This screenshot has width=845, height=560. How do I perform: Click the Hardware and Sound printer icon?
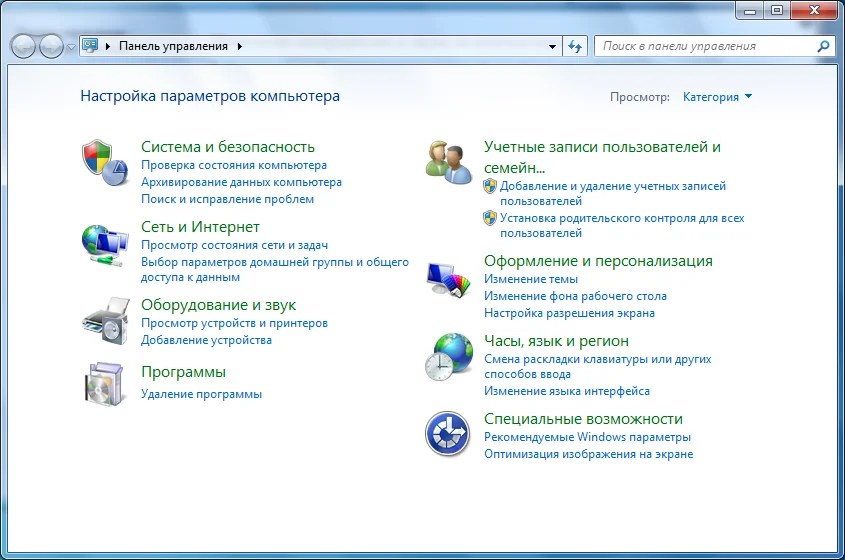pyautogui.click(x=106, y=321)
